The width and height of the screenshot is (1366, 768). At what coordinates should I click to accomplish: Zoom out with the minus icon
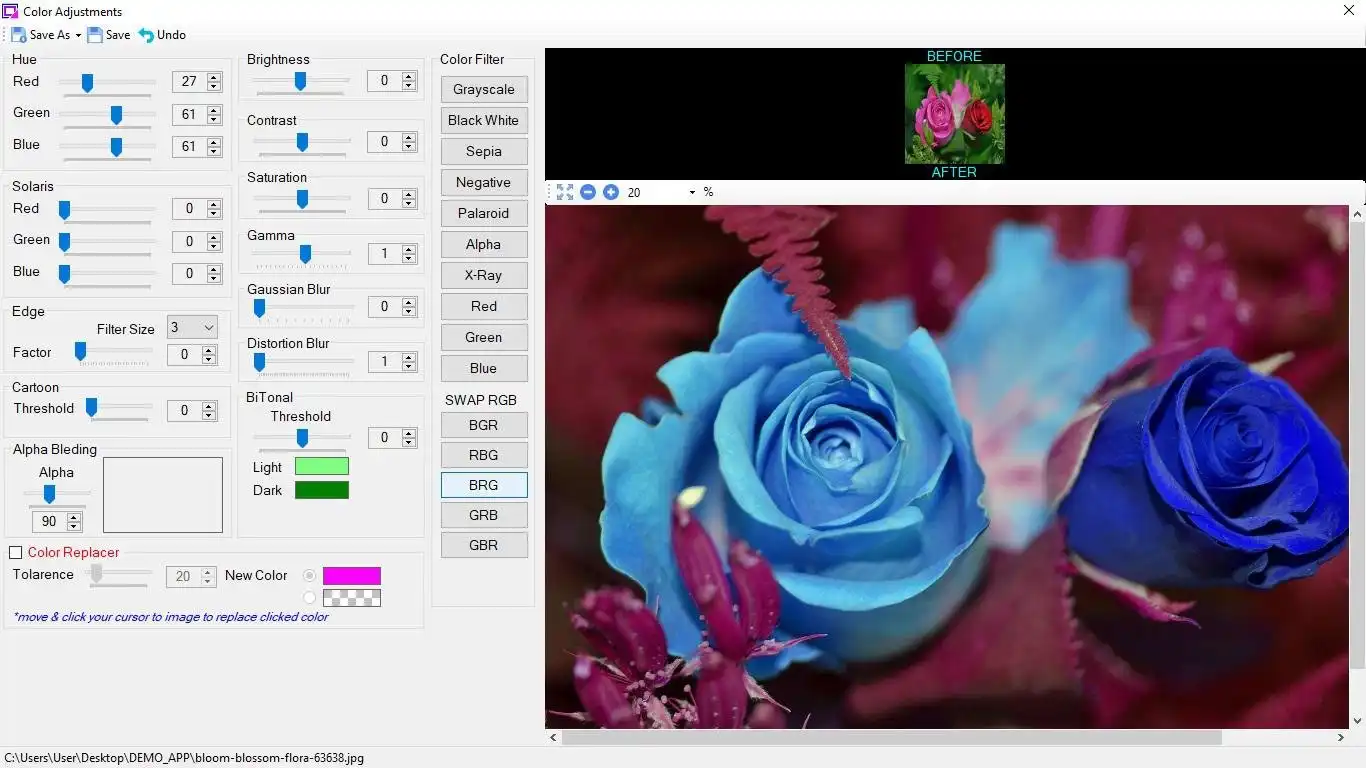click(x=588, y=192)
